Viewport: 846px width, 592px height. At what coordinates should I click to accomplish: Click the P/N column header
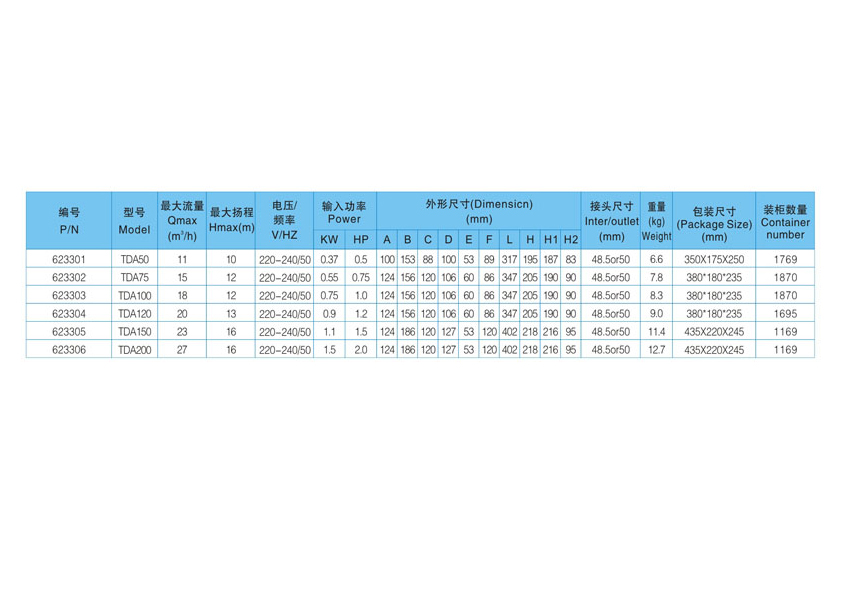(69, 221)
